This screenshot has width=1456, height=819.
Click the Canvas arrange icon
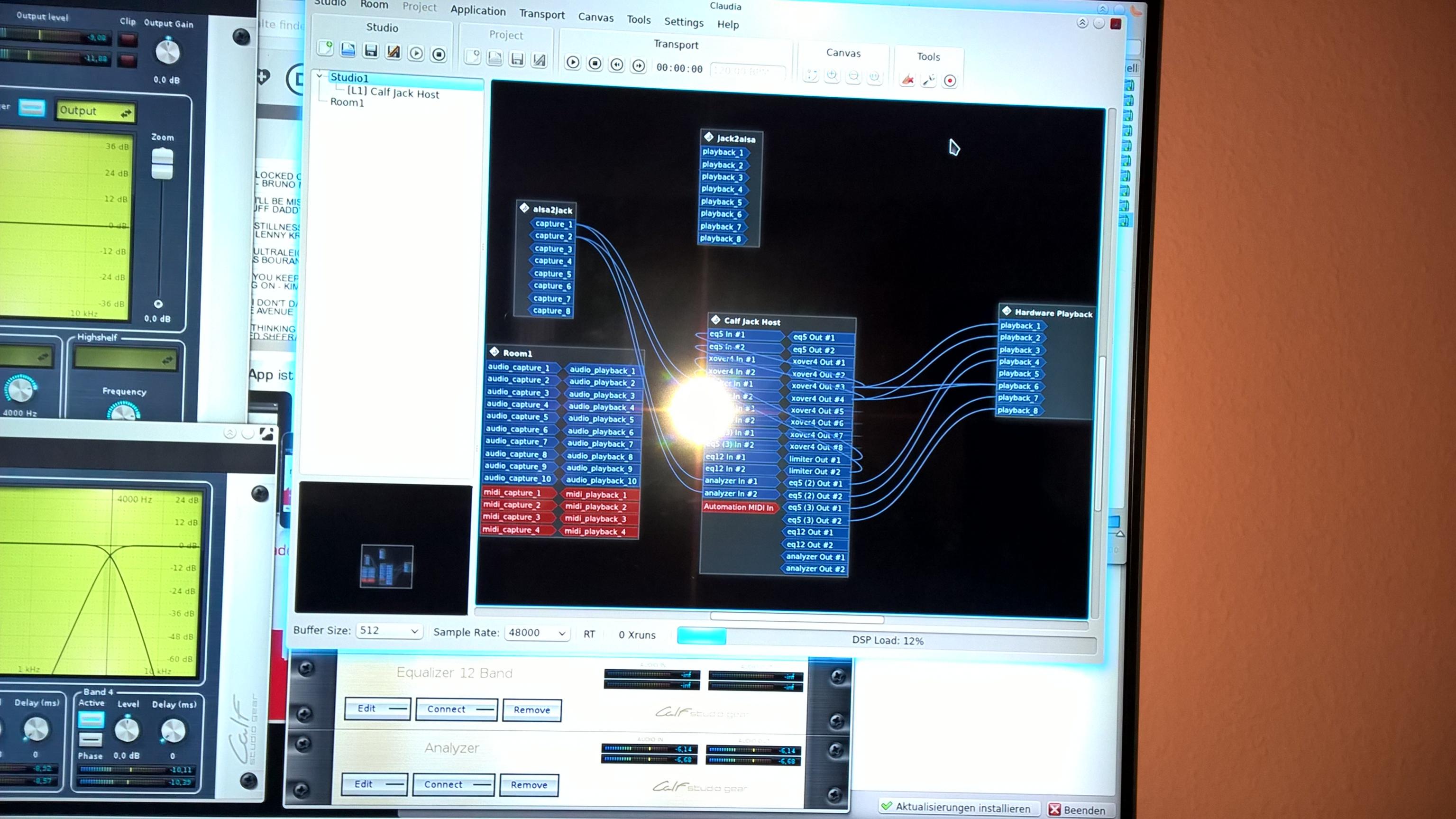[x=811, y=74]
